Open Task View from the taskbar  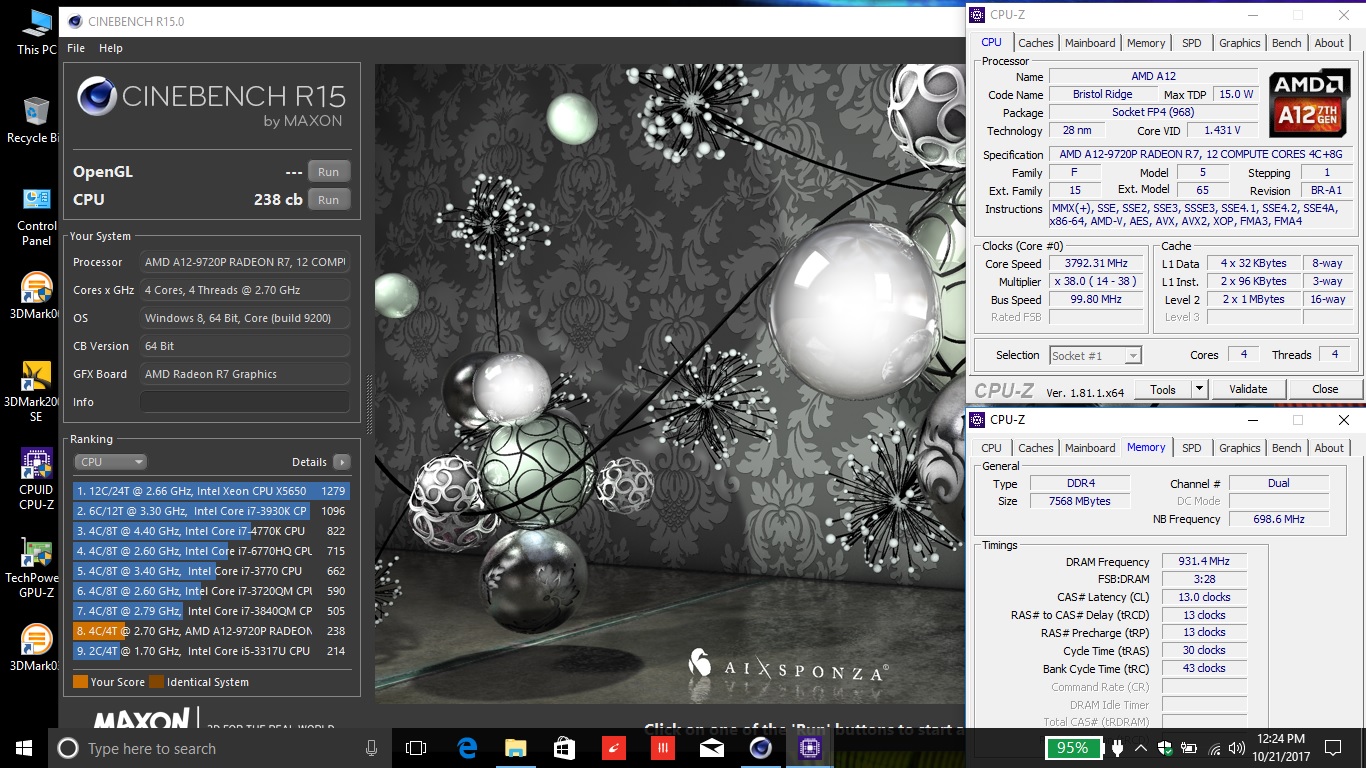point(416,748)
